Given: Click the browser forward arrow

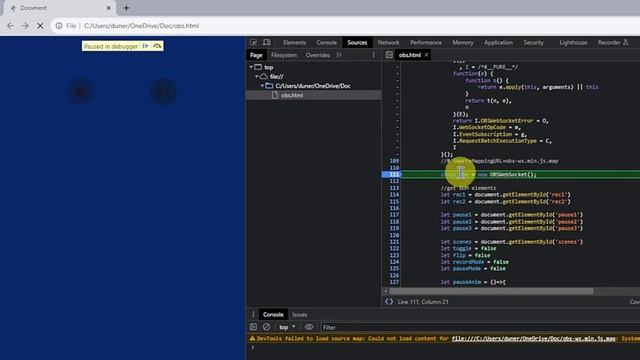Looking at the screenshot, I should coord(25,26).
